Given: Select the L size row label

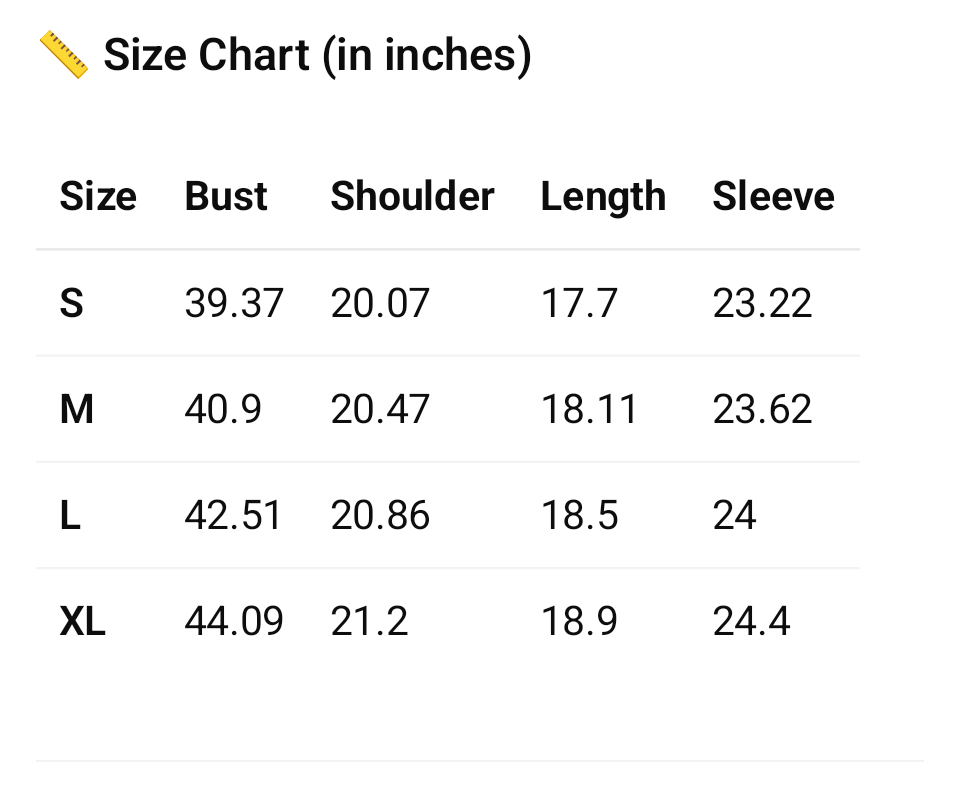Looking at the screenshot, I should [x=70, y=516].
